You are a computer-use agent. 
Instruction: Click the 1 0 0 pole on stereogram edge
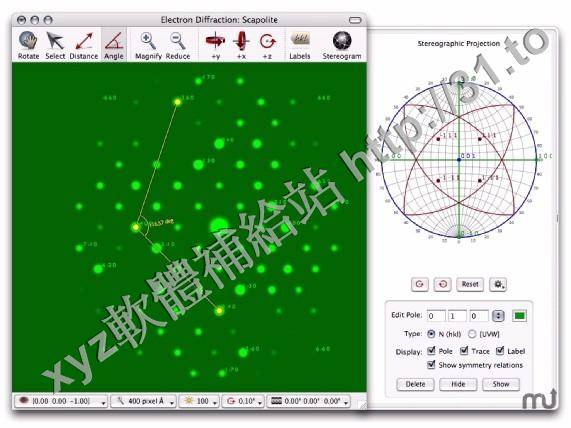(537, 159)
